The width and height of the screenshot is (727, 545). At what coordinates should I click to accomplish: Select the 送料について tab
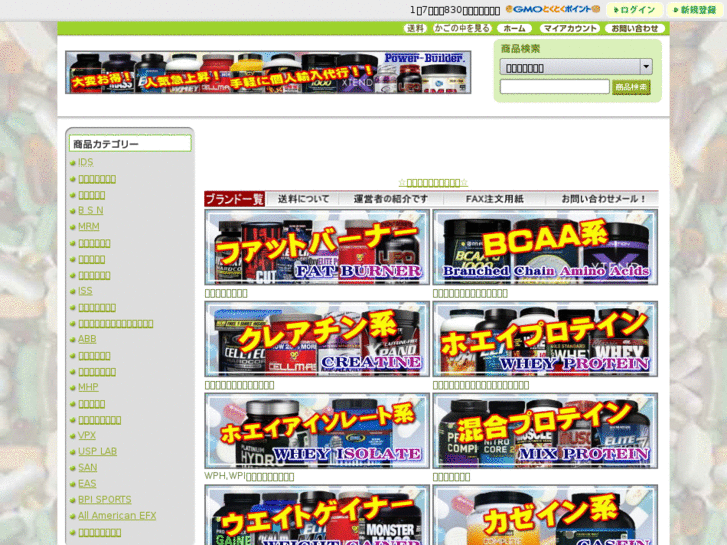tap(303, 199)
